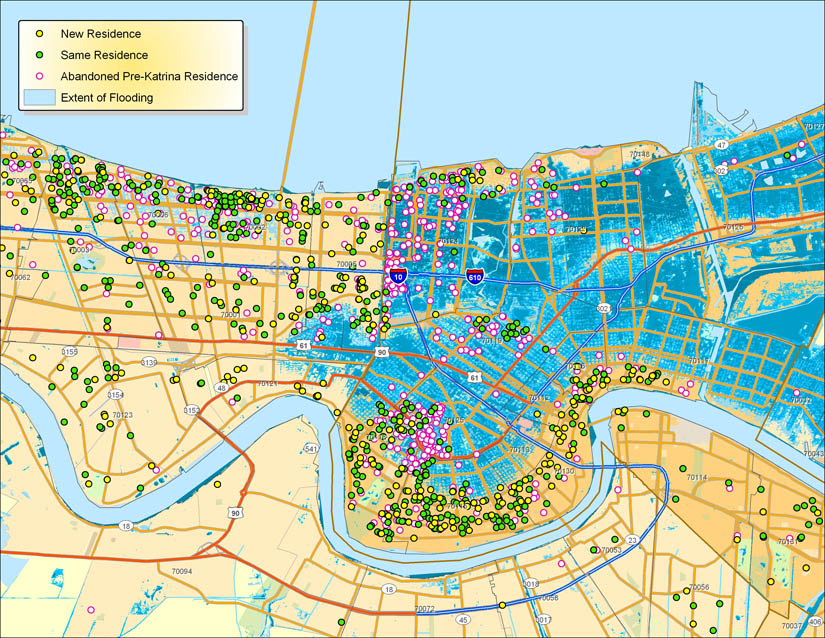
Task: Click the pink Abandoned Residence legend circle
Action: [35, 76]
